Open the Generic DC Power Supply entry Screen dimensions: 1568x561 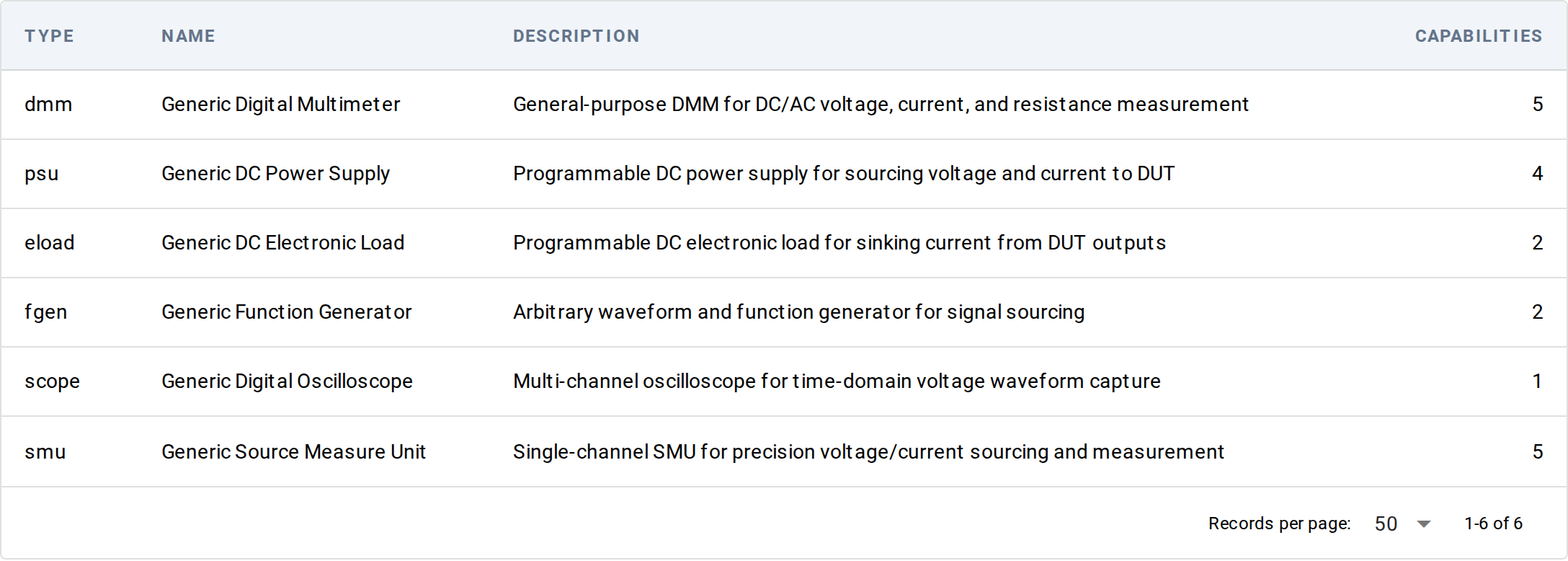point(275,174)
